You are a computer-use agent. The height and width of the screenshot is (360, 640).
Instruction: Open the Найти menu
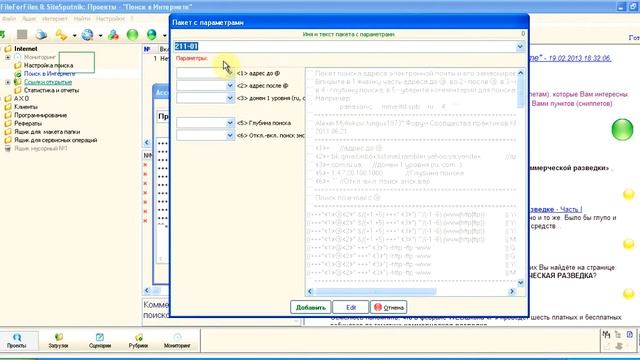point(82,19)
